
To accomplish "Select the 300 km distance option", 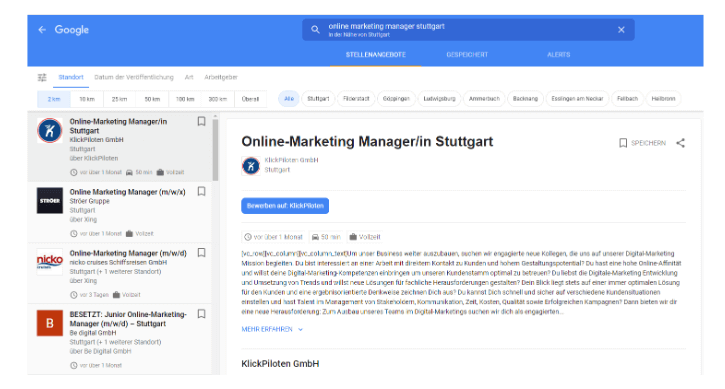I will (218, 99).
